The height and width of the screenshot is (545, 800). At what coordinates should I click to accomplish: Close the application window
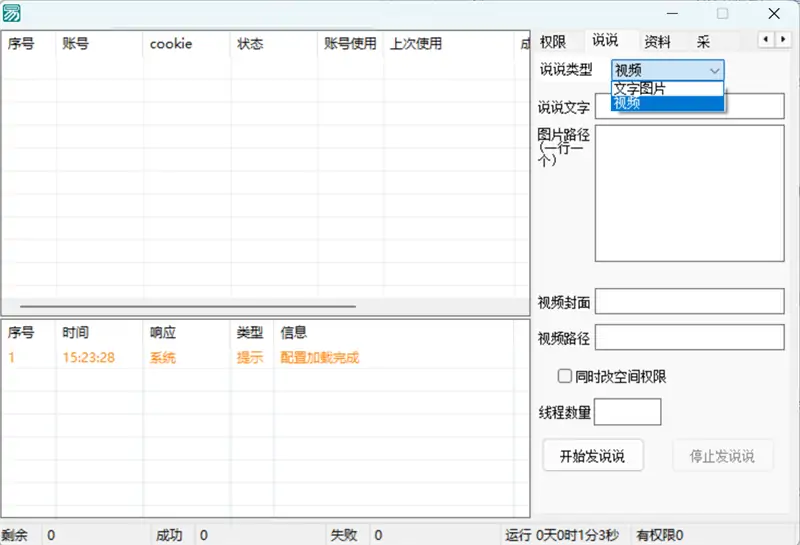point(774,14)
